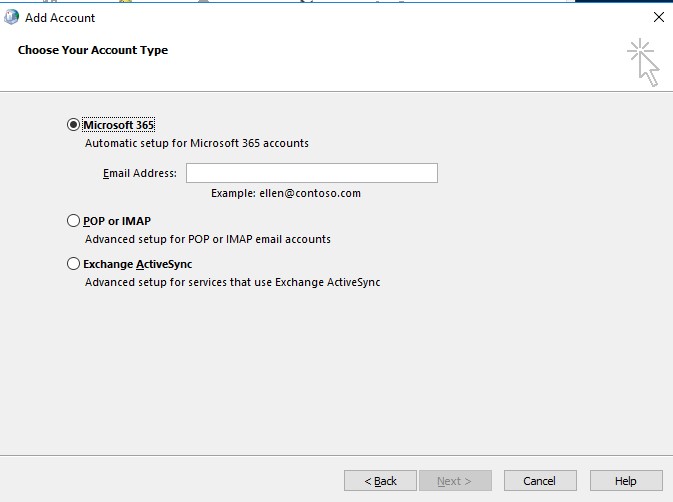Go back with the Back button
The image size is (673, 502).
(x=380, y=481)
